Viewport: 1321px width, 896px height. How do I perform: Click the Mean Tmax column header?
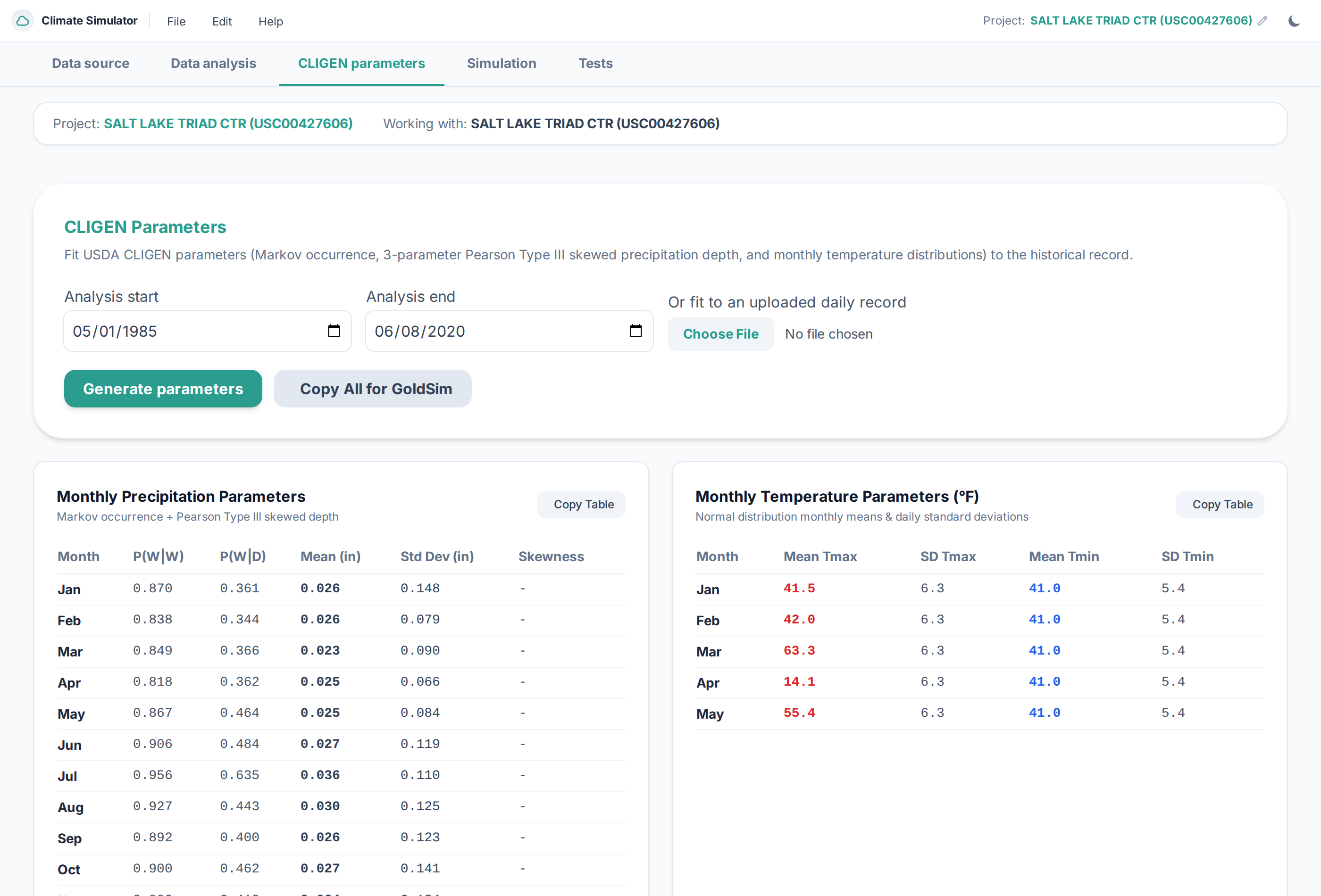(x=819, y=556)
